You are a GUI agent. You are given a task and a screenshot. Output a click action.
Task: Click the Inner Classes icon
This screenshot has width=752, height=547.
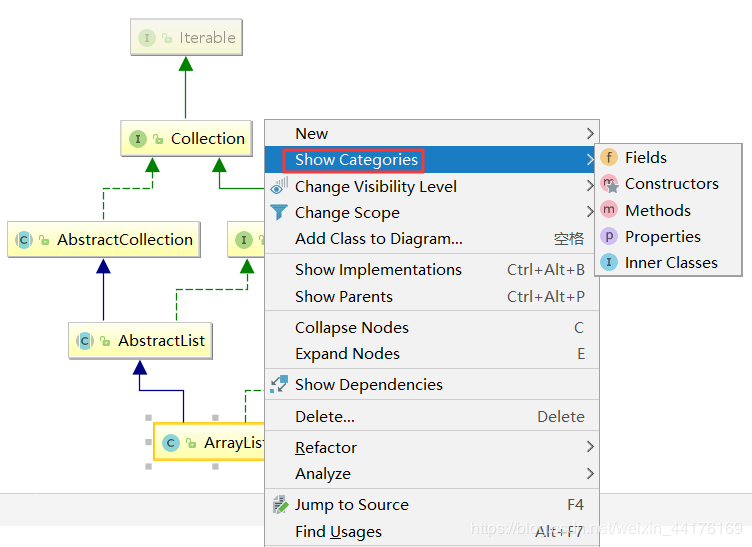(608, 263)
